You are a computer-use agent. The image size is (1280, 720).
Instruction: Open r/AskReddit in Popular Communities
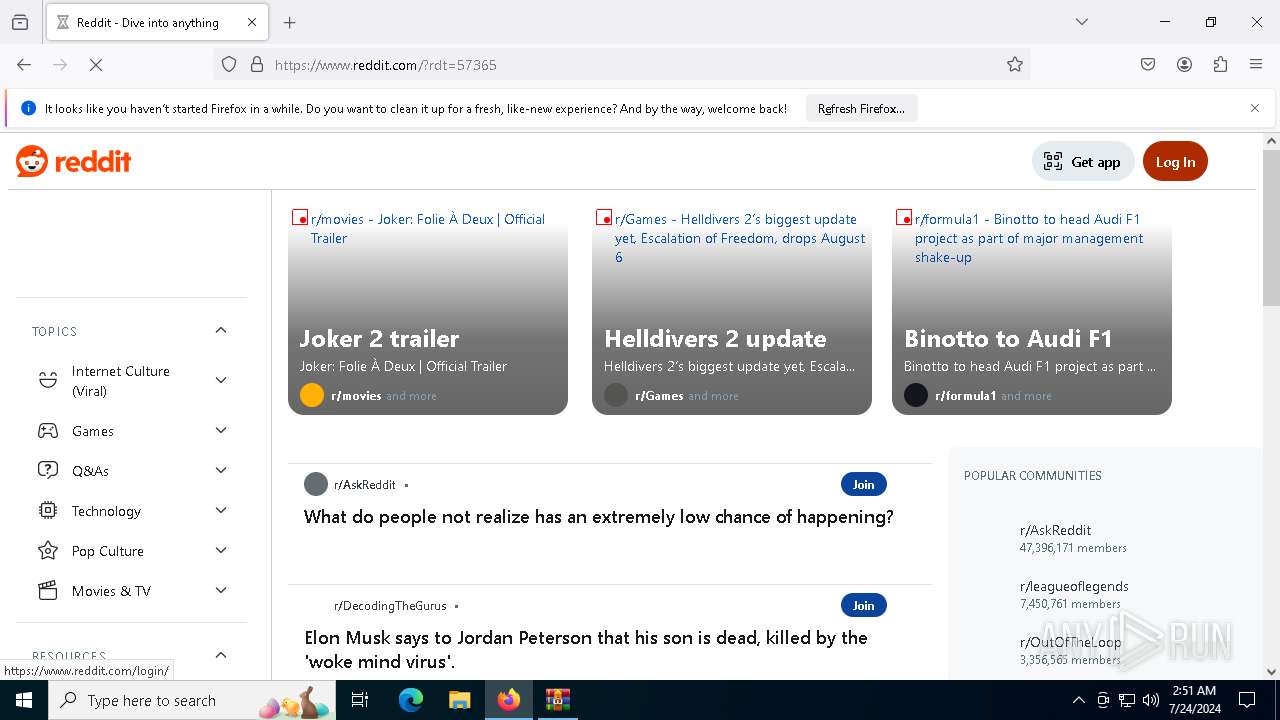coord(1055,530)
